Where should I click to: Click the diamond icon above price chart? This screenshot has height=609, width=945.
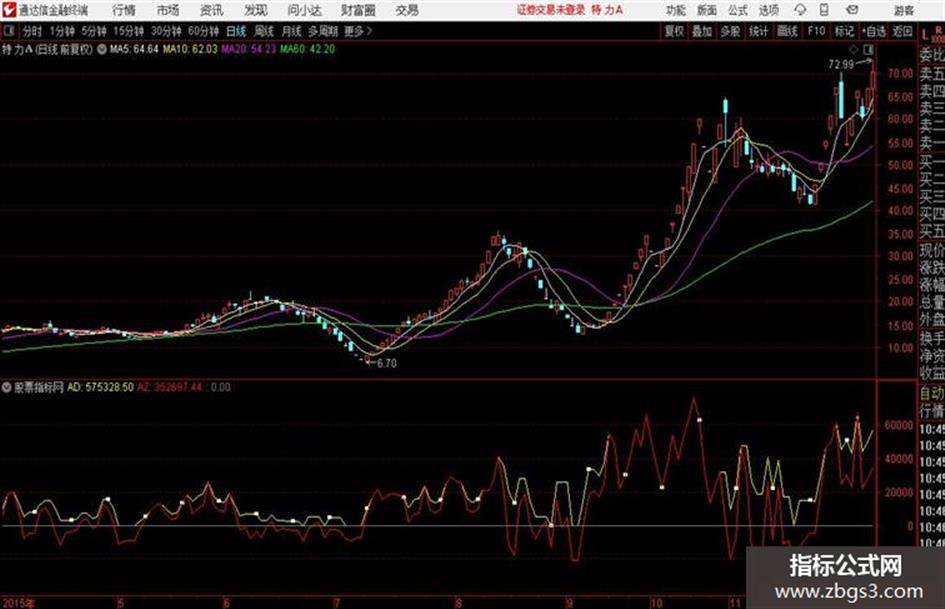853,49
